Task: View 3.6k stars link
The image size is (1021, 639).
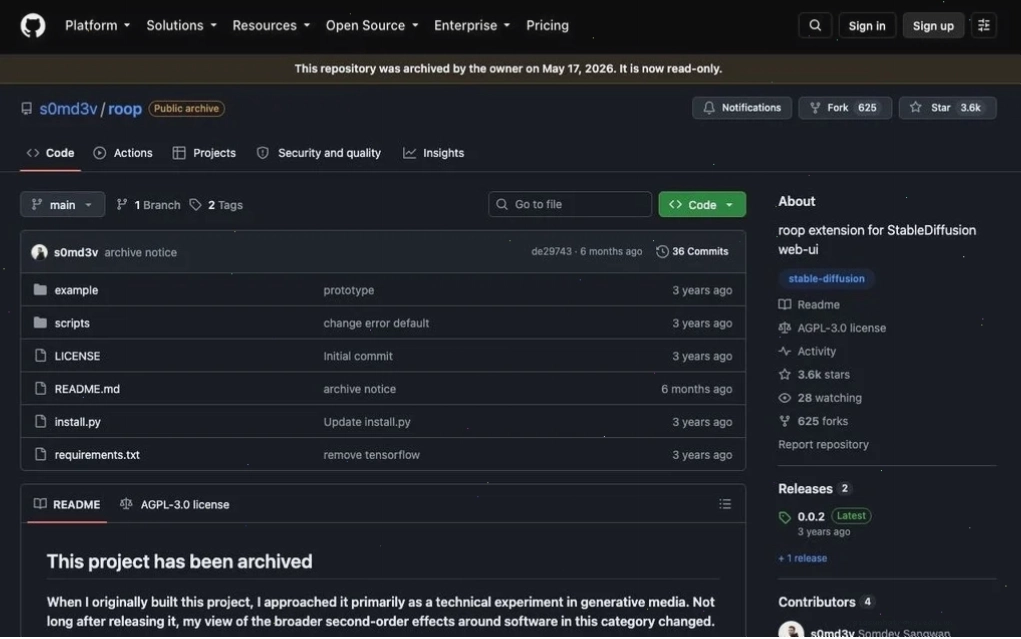Action: click(814, 375)
